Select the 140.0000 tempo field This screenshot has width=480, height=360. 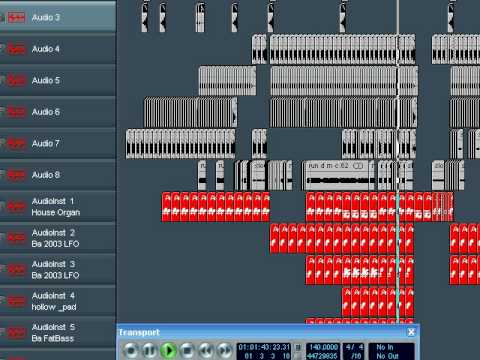322,347
